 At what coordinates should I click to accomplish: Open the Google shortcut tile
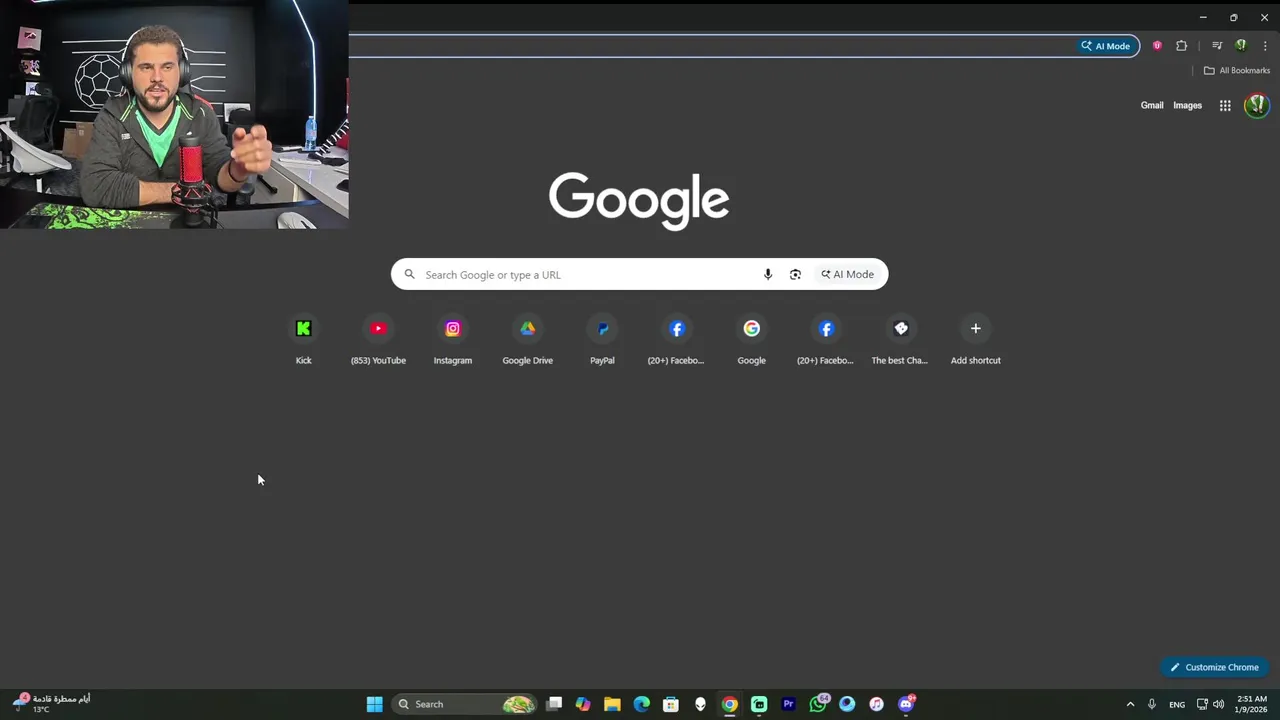tap(751, 340)
